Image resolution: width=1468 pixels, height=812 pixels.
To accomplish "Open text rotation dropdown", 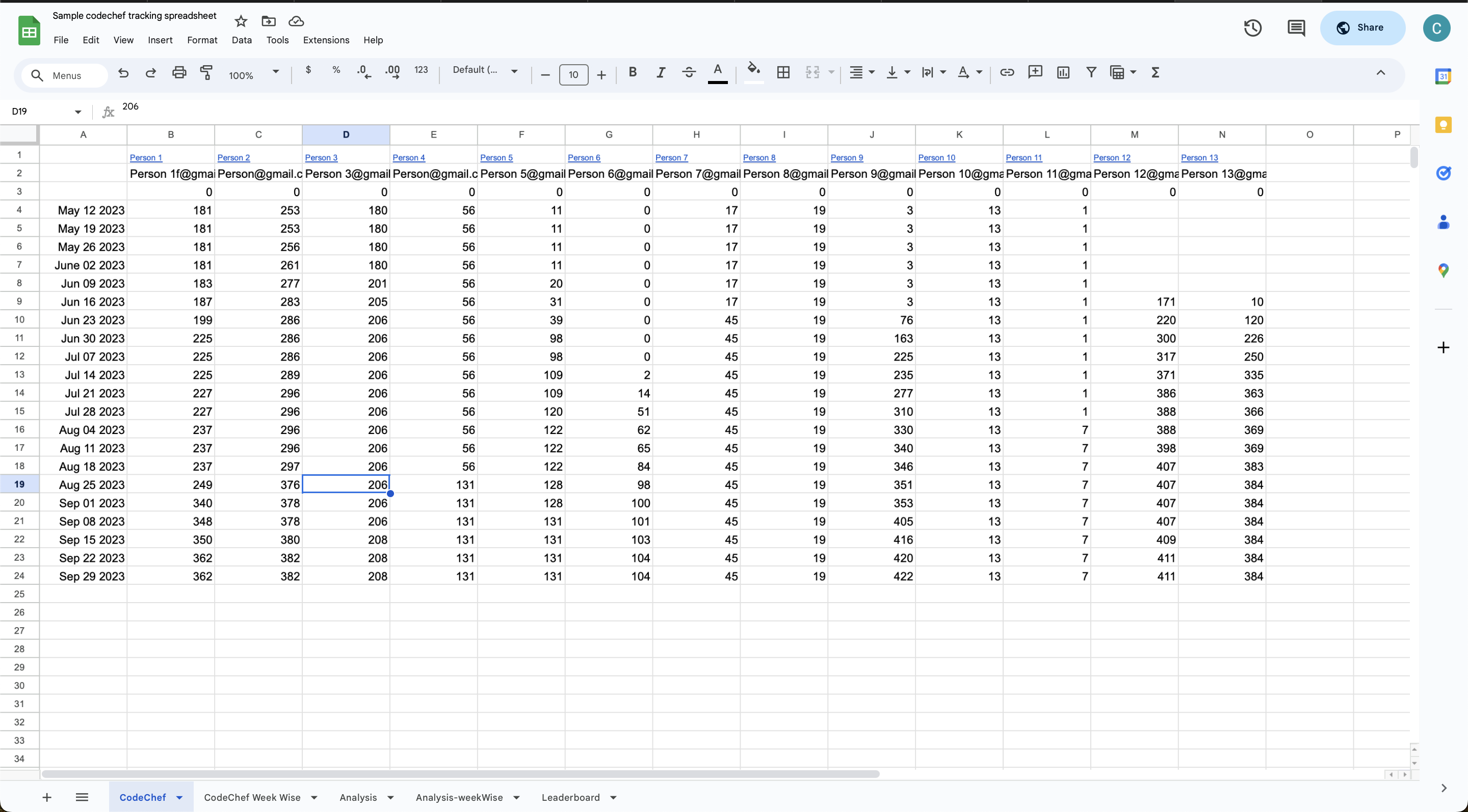I will click(x=969, y=72).
